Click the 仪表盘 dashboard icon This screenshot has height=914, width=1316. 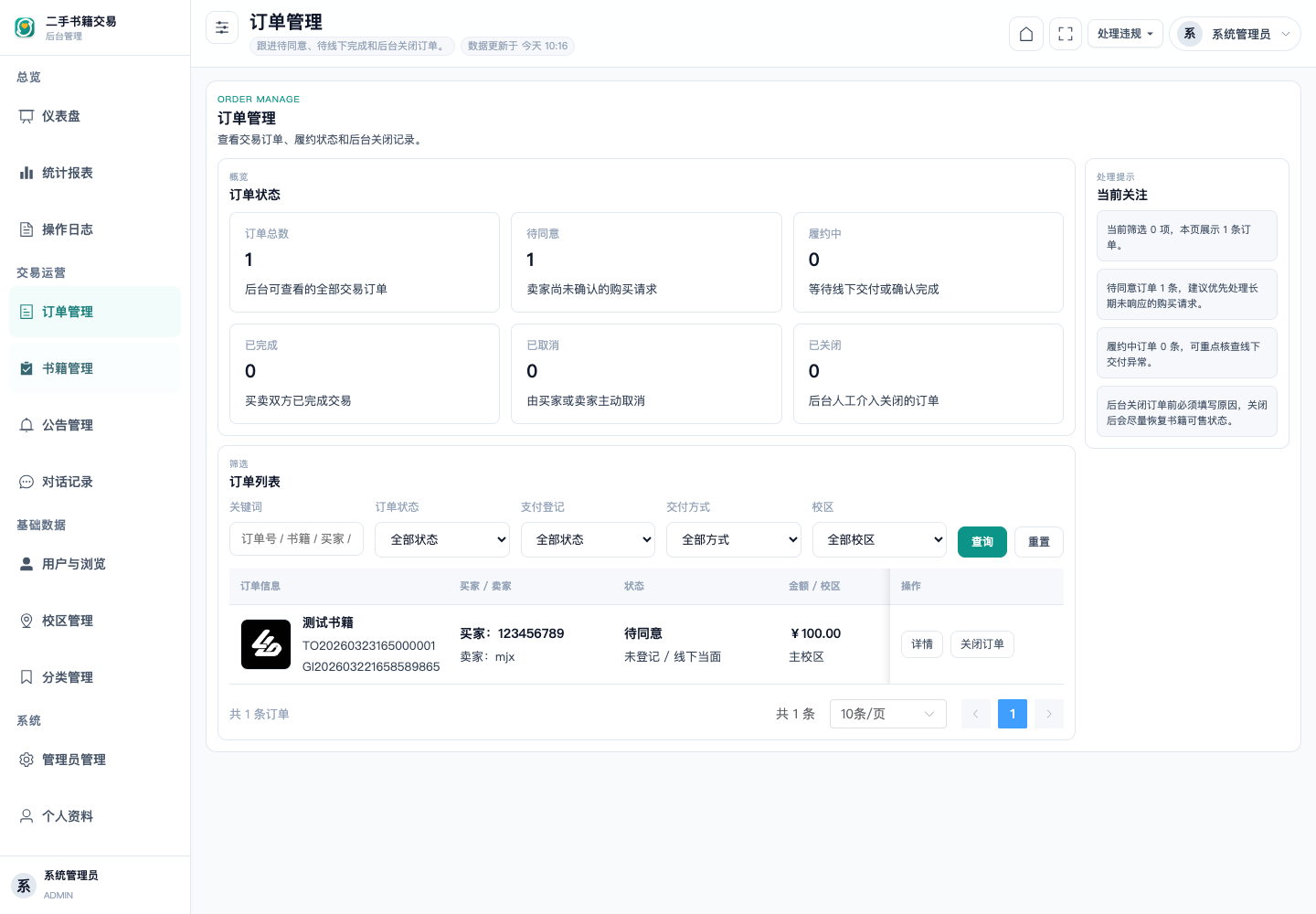tap(27, 116)
